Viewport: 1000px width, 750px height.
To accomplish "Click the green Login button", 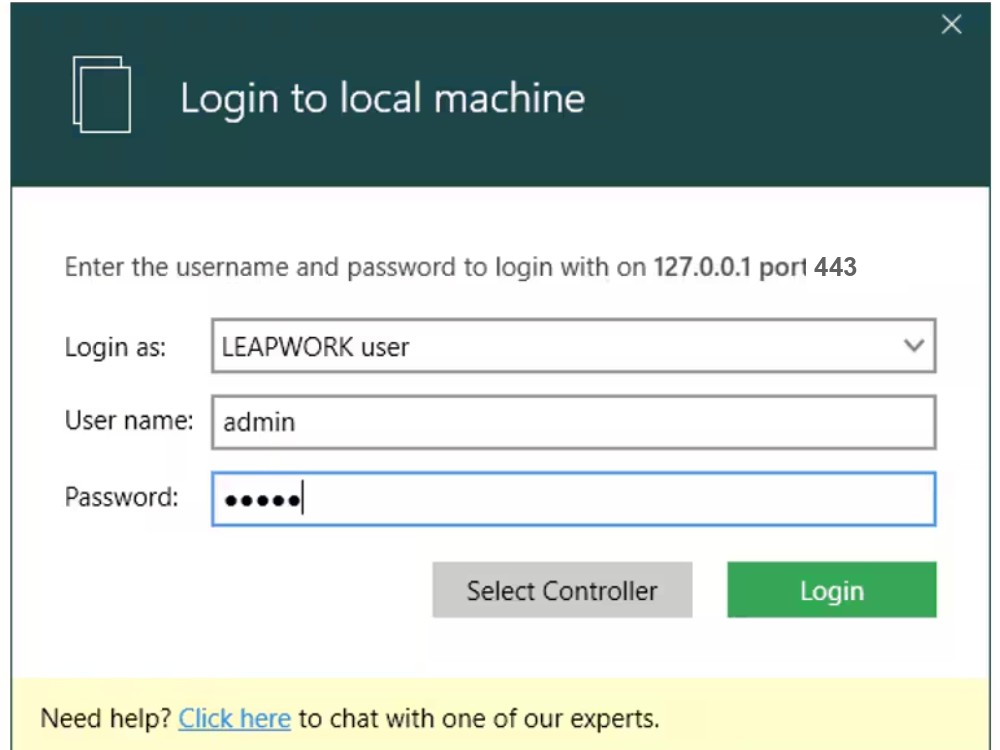I will (x=832, y=590).
